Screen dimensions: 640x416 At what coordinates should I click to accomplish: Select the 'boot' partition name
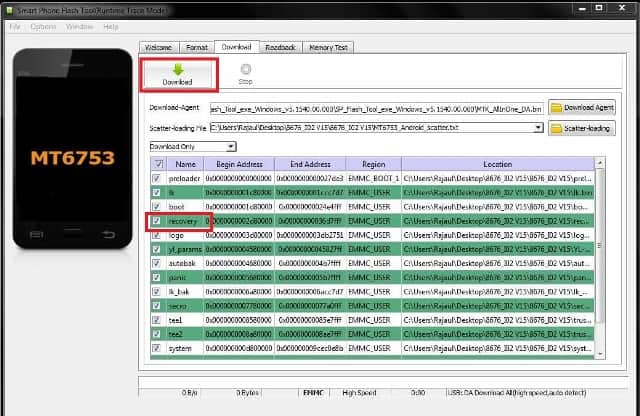click(x=176, y=207)
